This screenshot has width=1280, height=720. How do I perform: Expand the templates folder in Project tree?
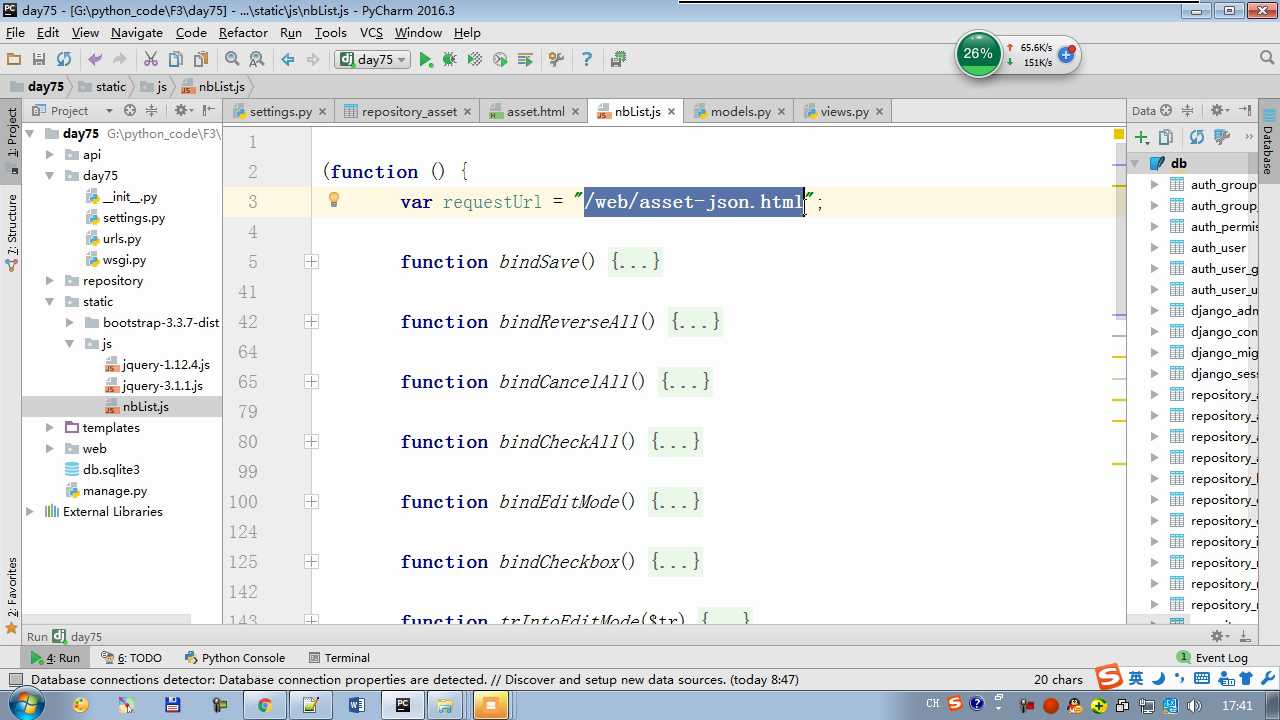50,428
